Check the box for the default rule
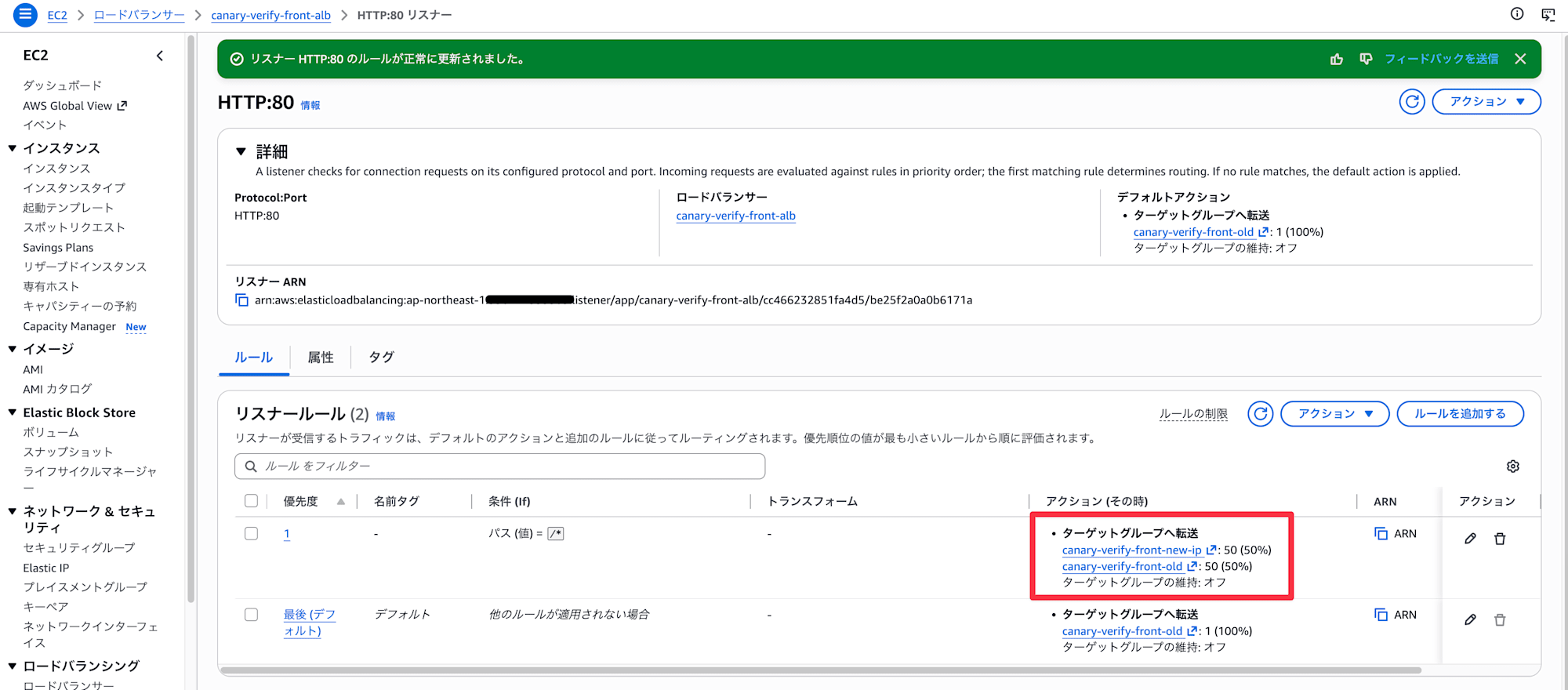Image resolution: width=1568 pixels, height=690 pixels. [x=251, y=615]
